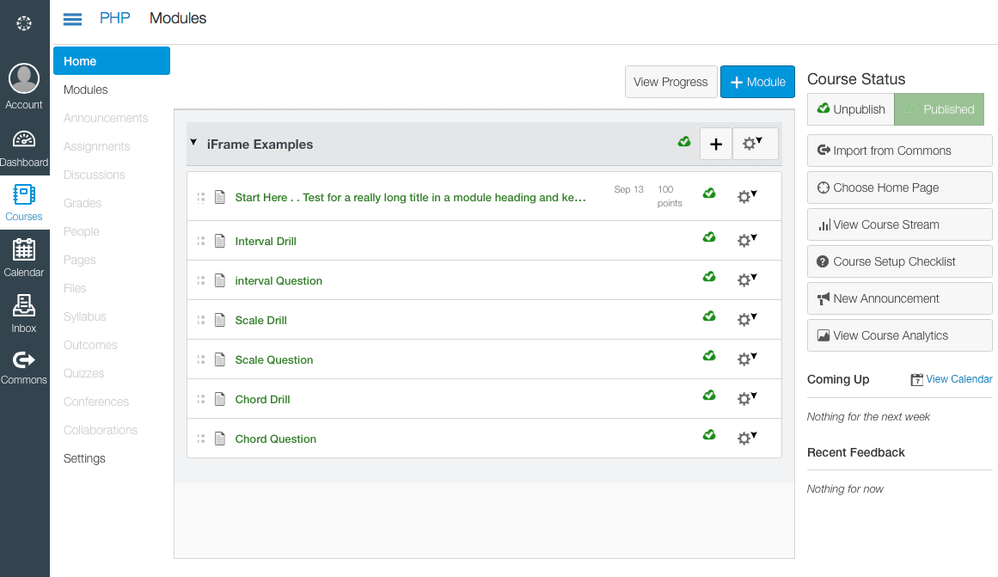Image resolution: width=998 pixels, height=577 pixels.
Task: Open Settings in course navigation
Action: pyautogui.click(x=85, y=458)
